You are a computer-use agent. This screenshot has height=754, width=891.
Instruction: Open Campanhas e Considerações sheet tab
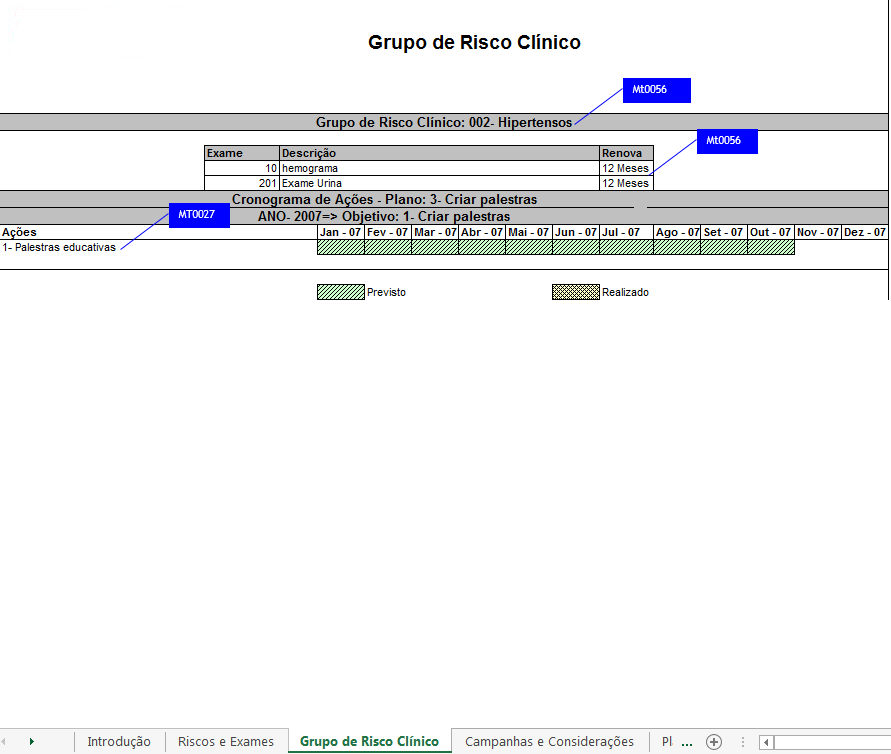pos(549,741)
